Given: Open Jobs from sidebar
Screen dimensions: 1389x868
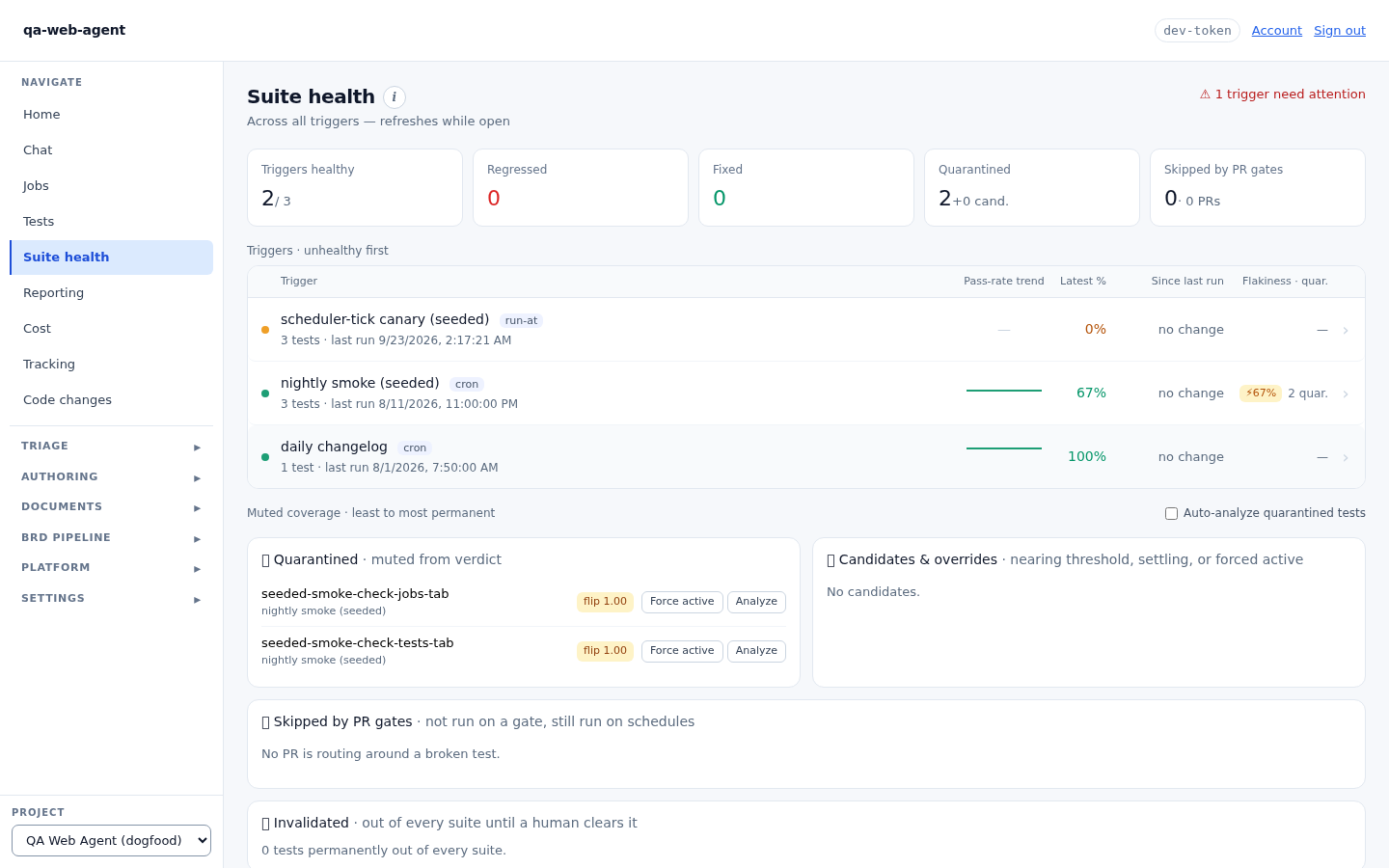Looking at the screenshot, I should pyautogui.click(x=111, y=186).
